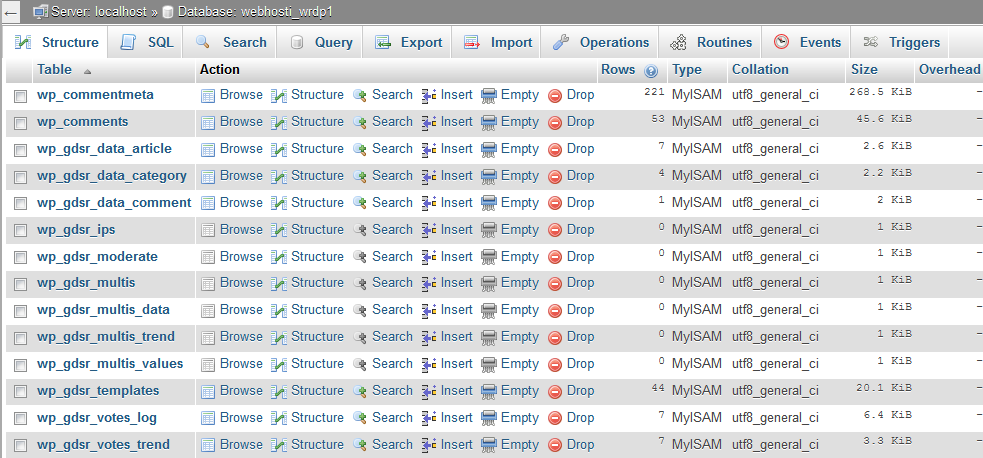Select the wp_gdsr_multis table checkbox
Viewport: 983px width, 458px height.
coord(20,284)
